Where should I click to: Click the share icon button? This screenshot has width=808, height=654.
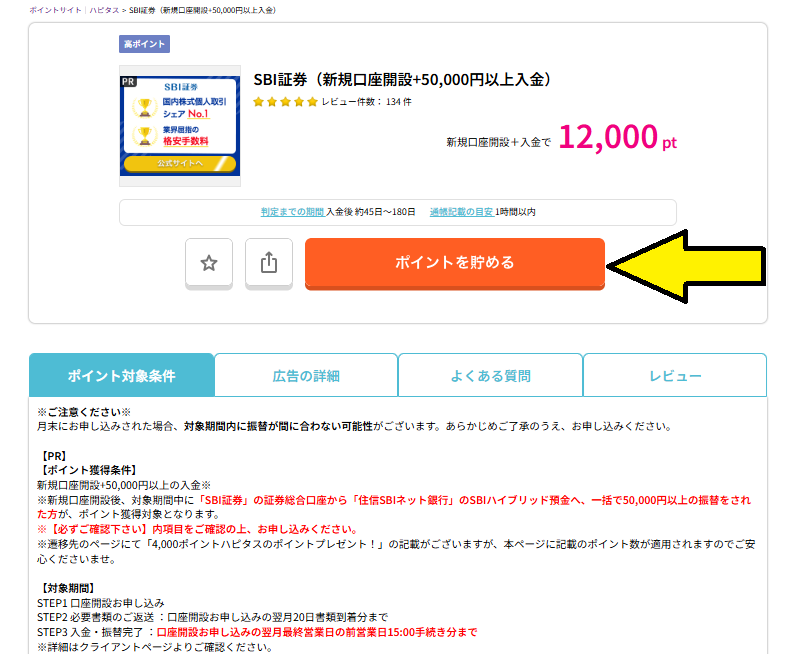pos(268,263)
